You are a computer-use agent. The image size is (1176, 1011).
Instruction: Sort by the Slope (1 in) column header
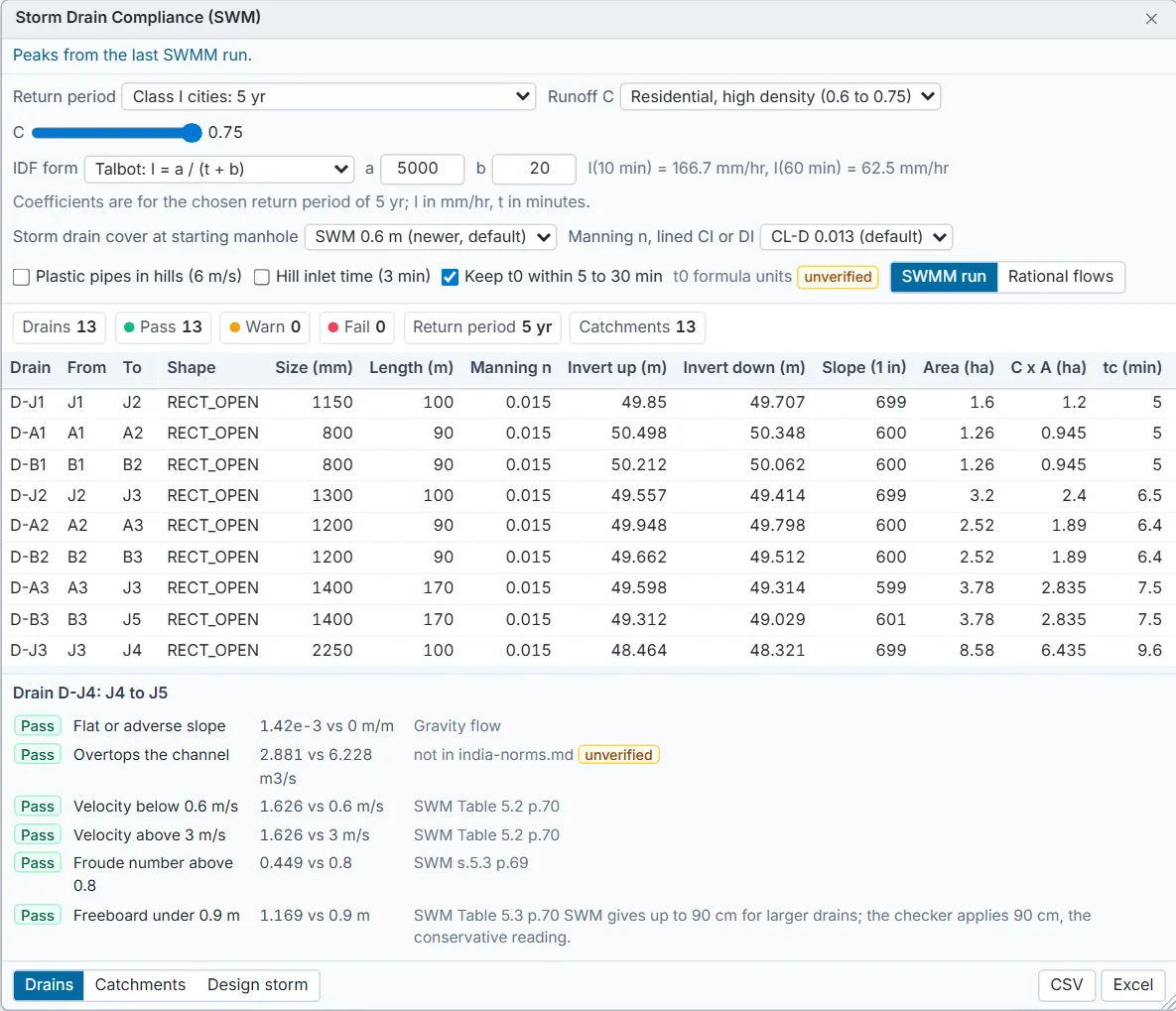pyautogui.click(x=863, y=367)
